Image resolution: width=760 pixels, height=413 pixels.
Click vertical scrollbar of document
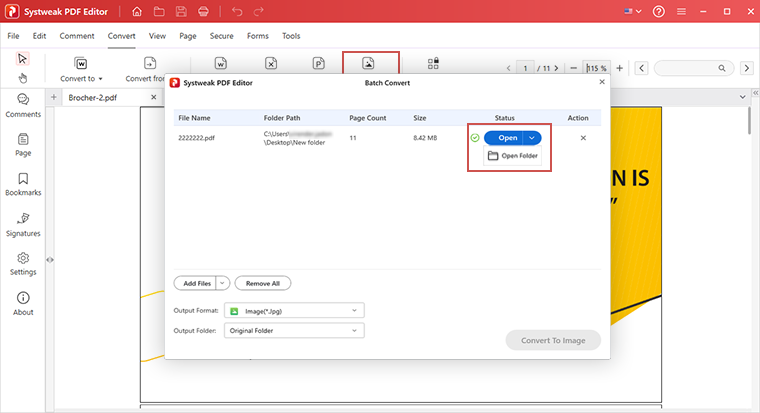[749, 120]
